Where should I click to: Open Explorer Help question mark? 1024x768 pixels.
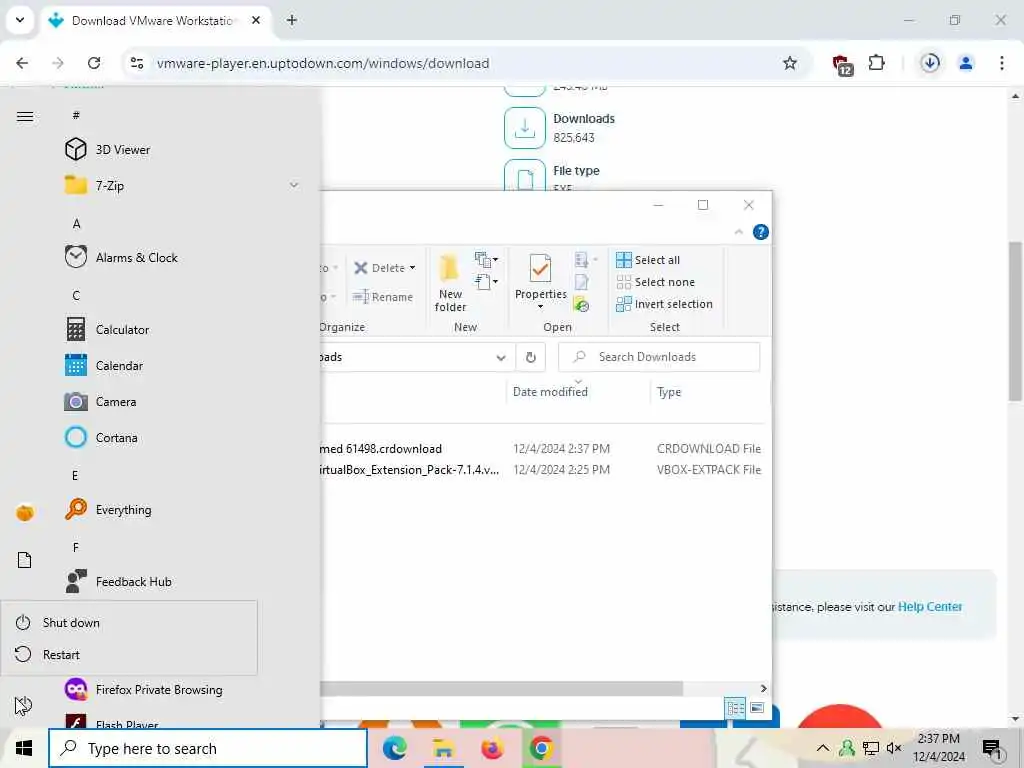coord(761,232)
